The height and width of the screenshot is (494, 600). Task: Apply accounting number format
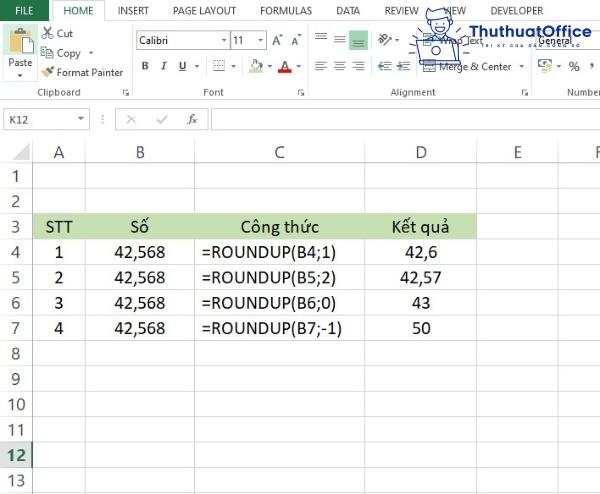[545, 66]
